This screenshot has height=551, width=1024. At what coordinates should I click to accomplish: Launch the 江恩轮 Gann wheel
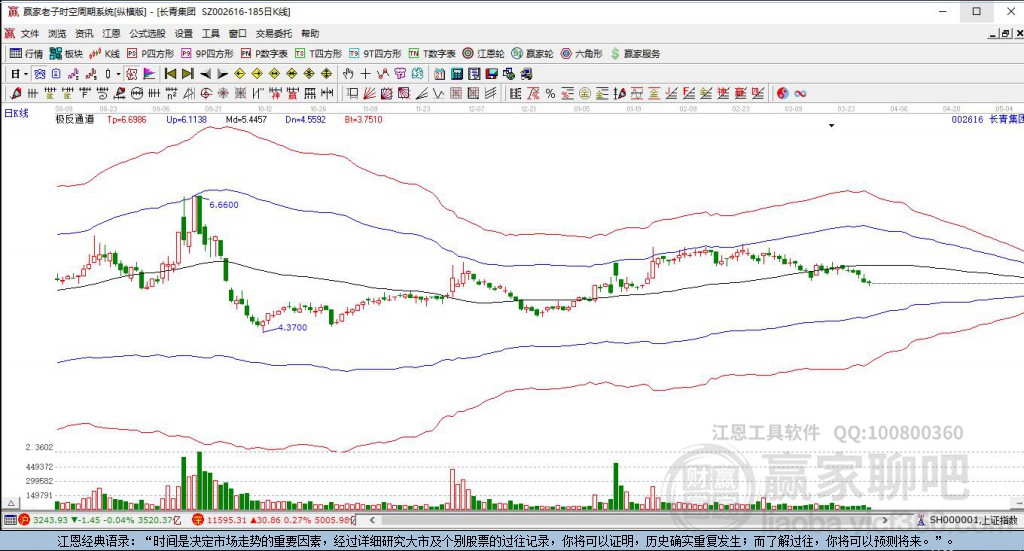[x=483, y=54]
